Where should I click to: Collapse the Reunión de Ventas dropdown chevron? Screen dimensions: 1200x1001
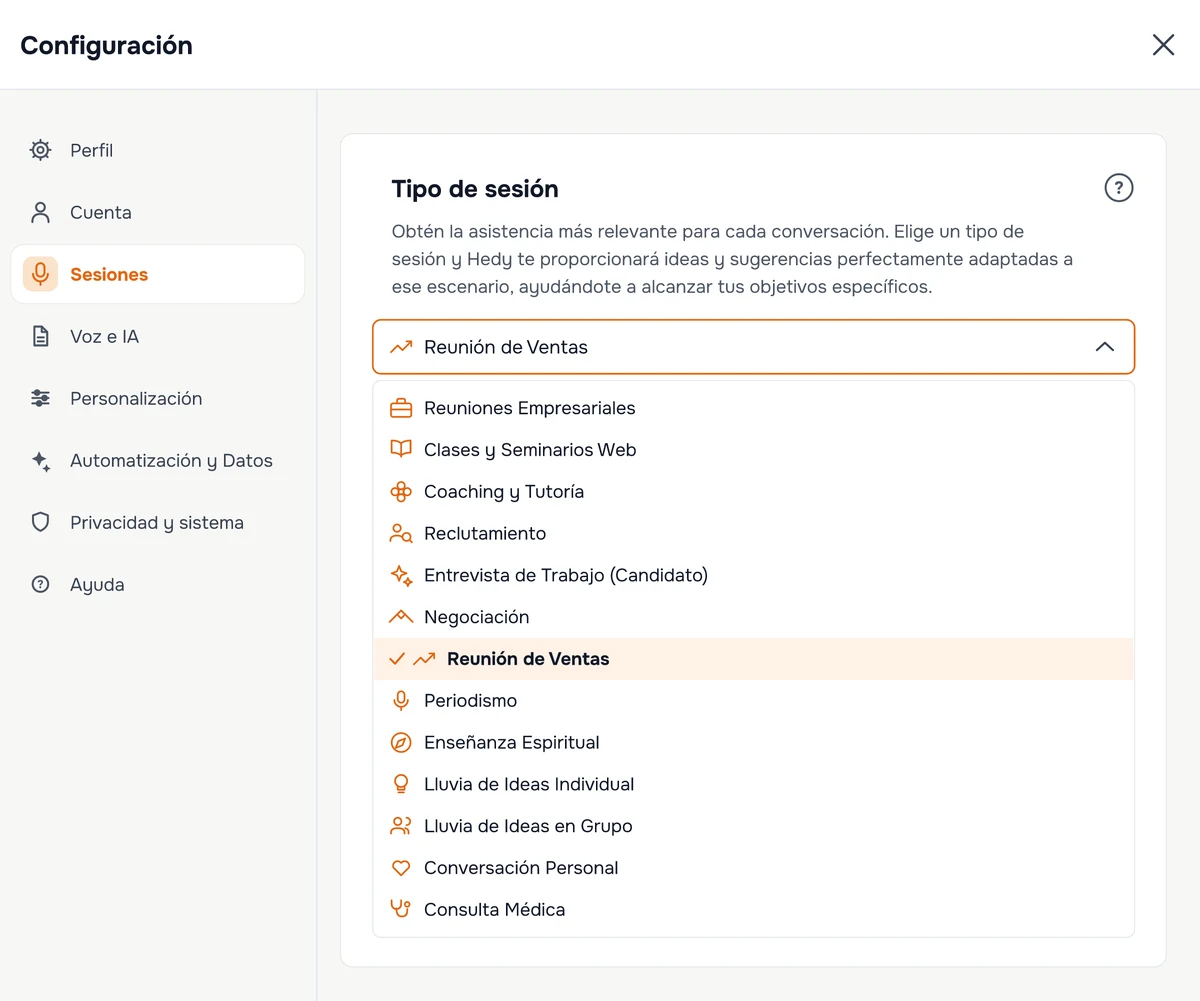(1104, 347)
